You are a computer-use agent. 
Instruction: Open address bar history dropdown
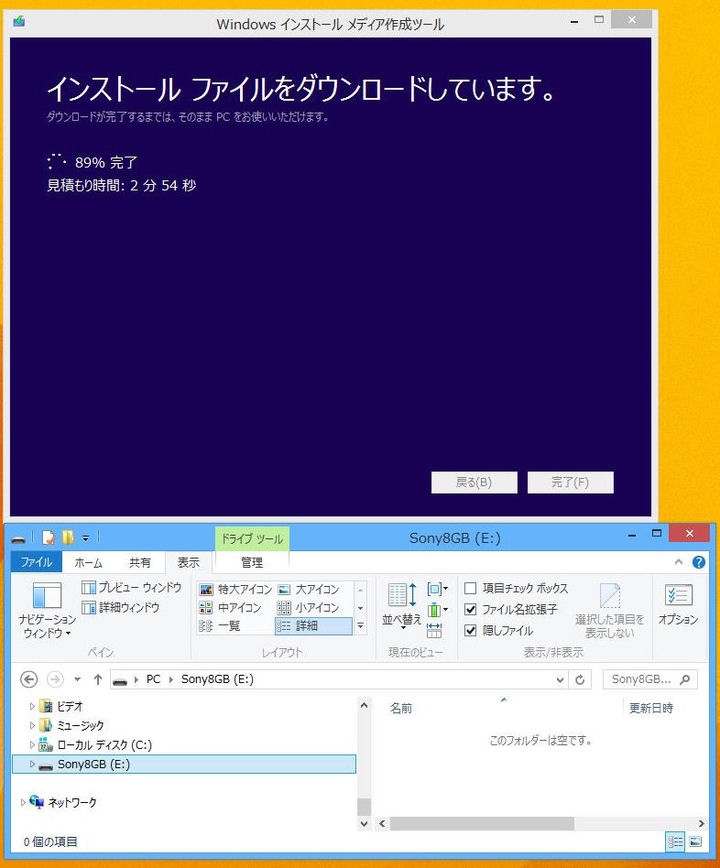click(x=560, y=679)
